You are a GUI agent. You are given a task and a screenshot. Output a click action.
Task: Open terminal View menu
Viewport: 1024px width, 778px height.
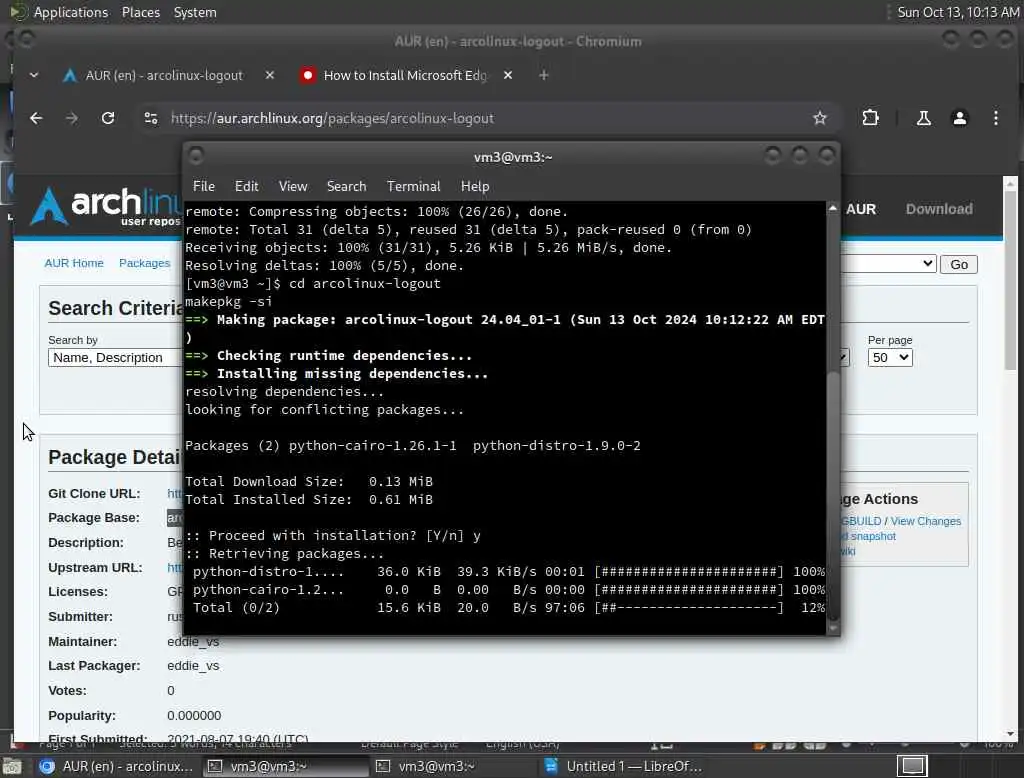(293, 186)
